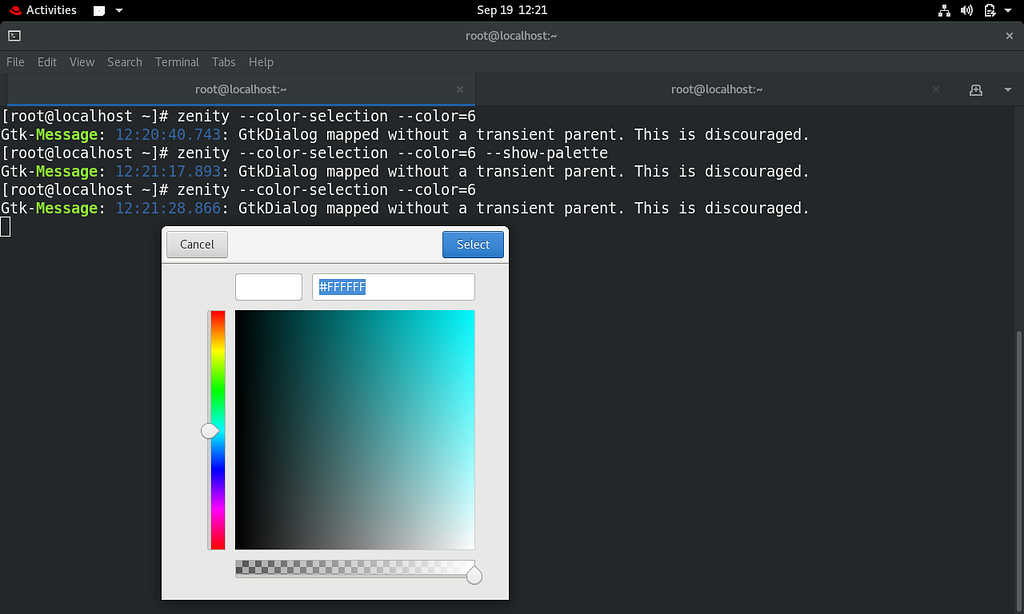Click the #FFFFFF hex color input field
This screenshot has height=614, width=1024.
tap(393, 287)
